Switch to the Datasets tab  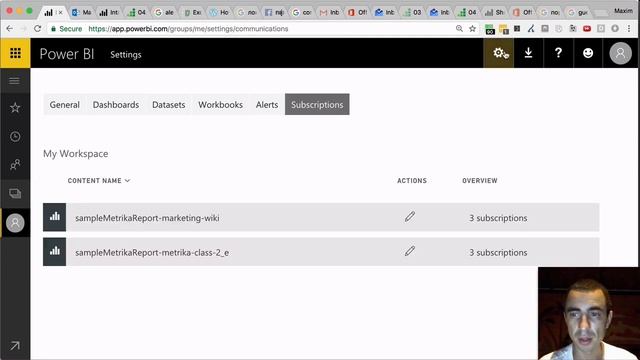tap(169, 104)
